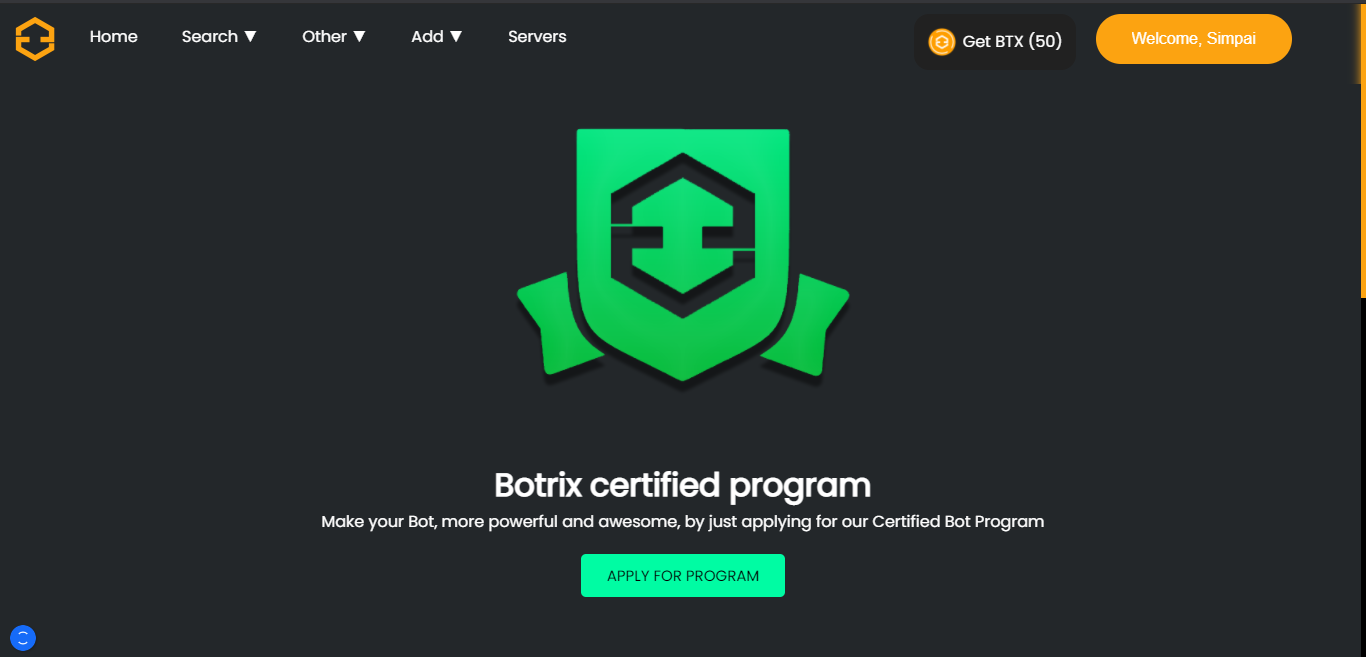Expand the Add dropdown menu
The image size is (1366, 657).
(437, 37)
